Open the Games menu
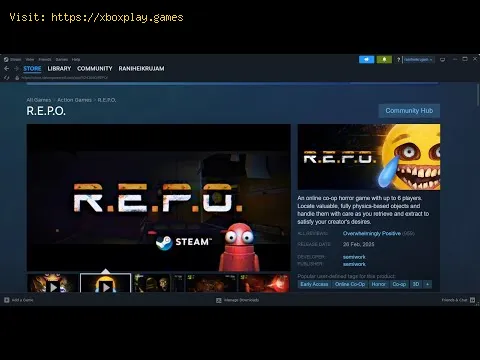The height and width of the screenshot is (360, 480). [x=62, y=59]
